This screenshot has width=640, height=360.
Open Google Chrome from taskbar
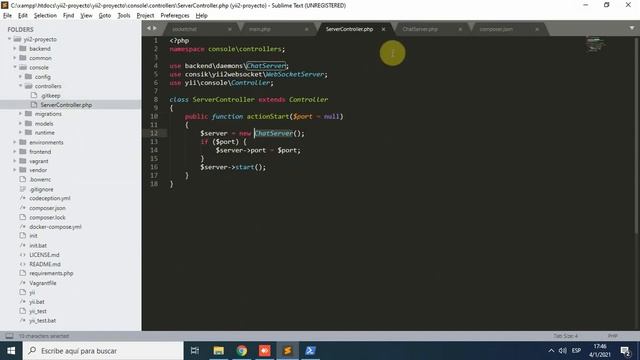pyautogui.click(x=242, y=351)
